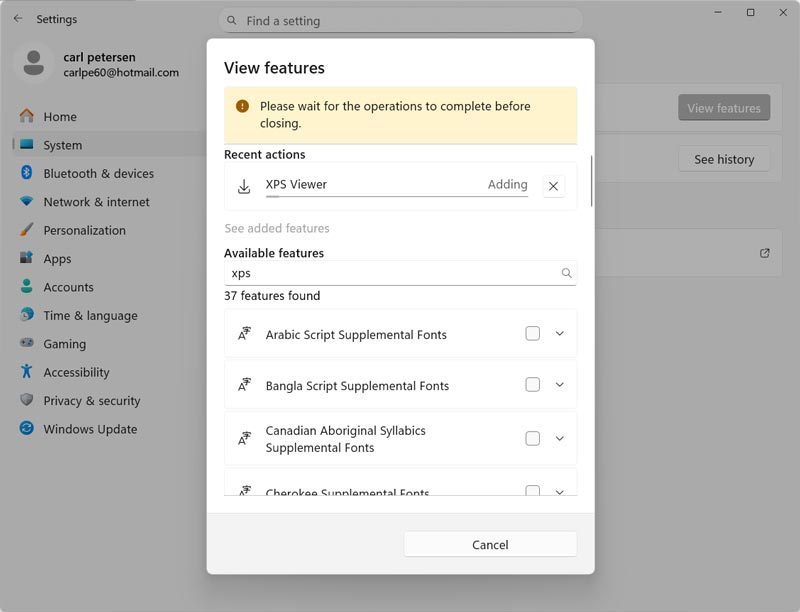Click the XPS Viewer progress bar

point(396,197)
